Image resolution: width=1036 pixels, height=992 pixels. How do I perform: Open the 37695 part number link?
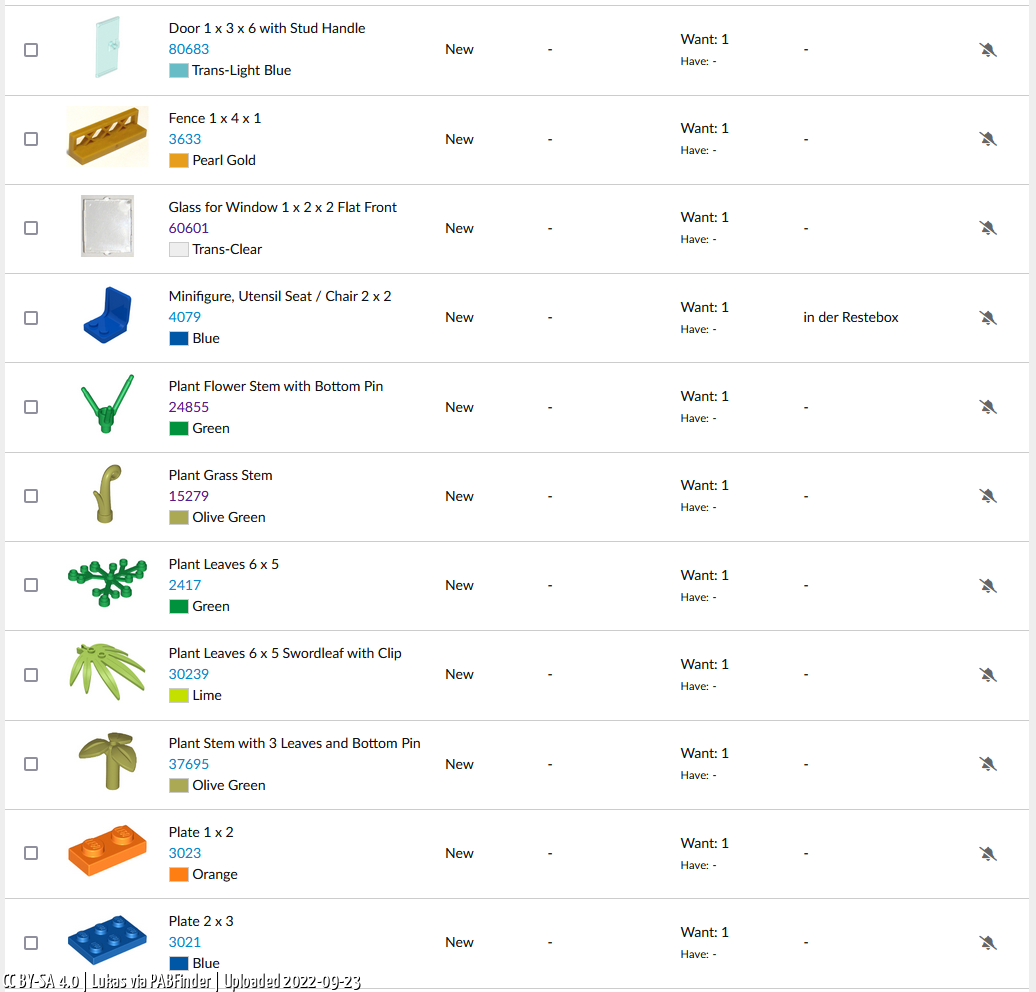tap(188, 764)
